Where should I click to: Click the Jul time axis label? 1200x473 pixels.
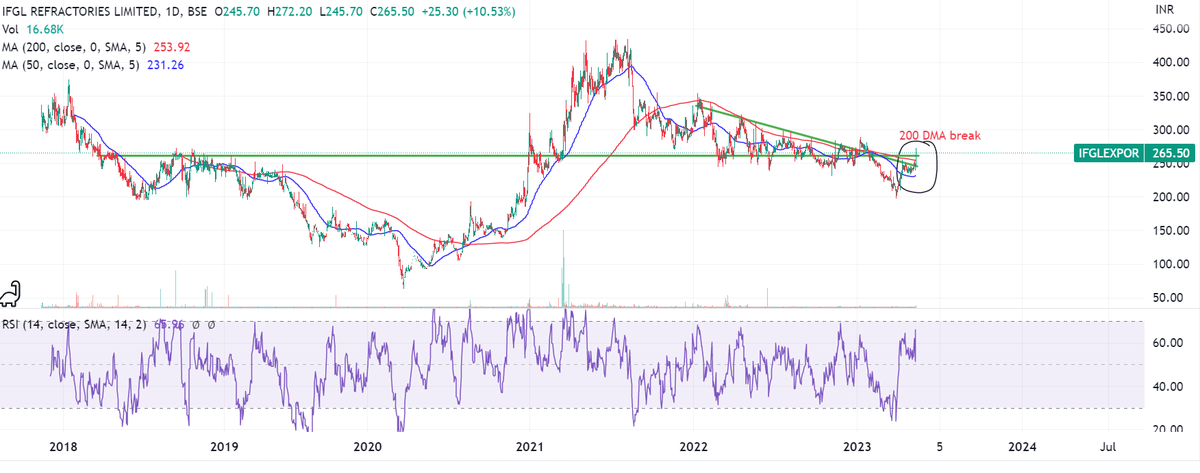pos(1107,447)
